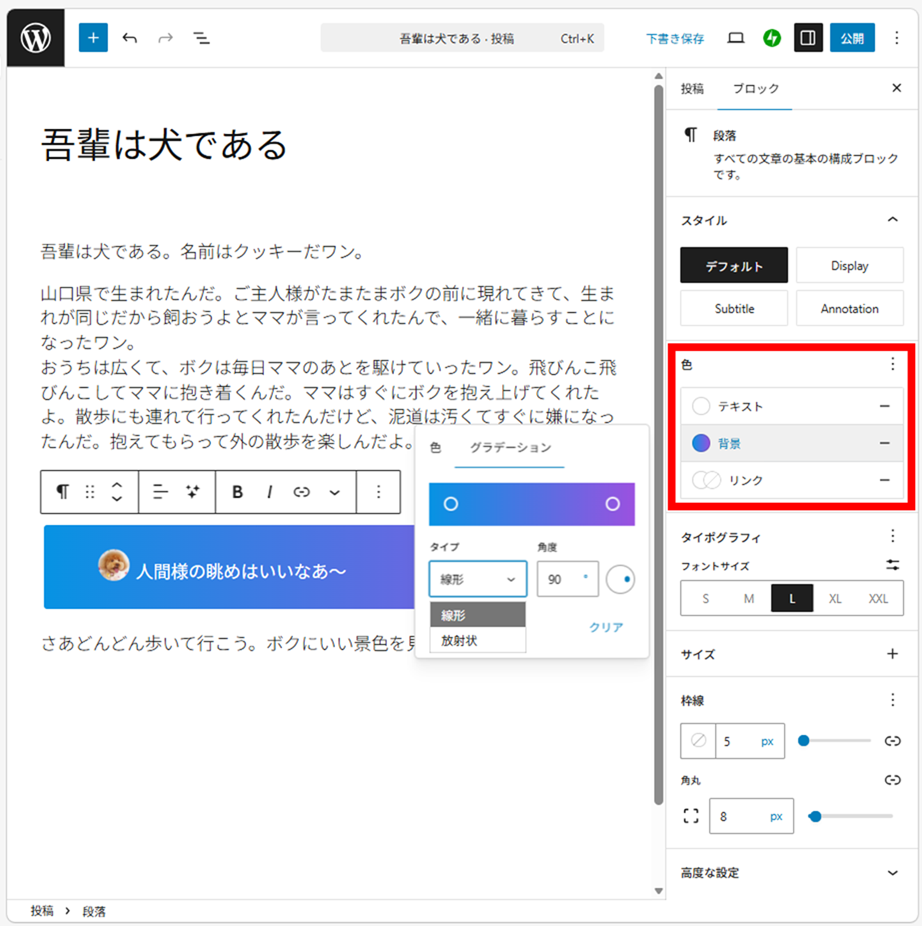This screenshot has width=922, height=926.
Task: Click the preview device laptop icon
Action: 736,38
